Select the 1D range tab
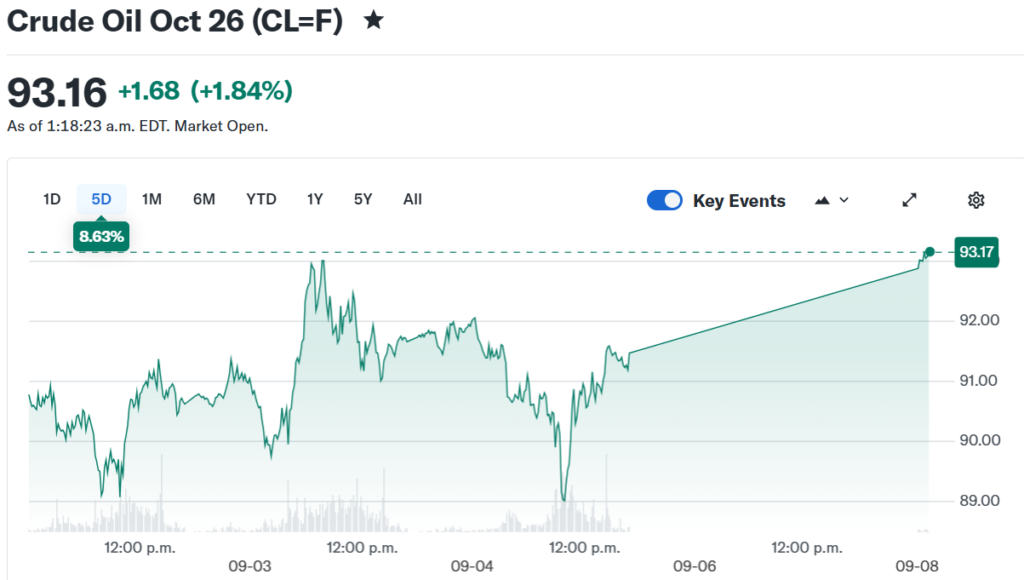The height and width of the screenshot is (580, 1024). (x=52, y=199)
